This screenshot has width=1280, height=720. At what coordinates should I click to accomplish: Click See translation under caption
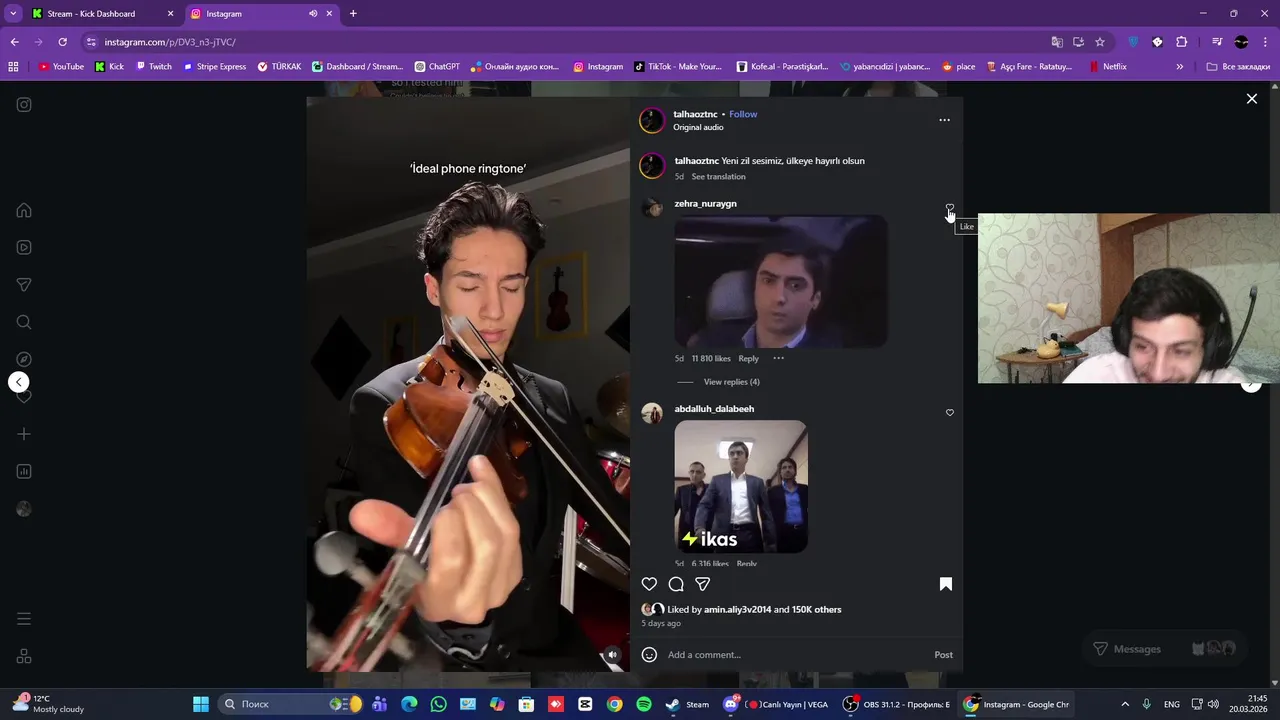718,177
